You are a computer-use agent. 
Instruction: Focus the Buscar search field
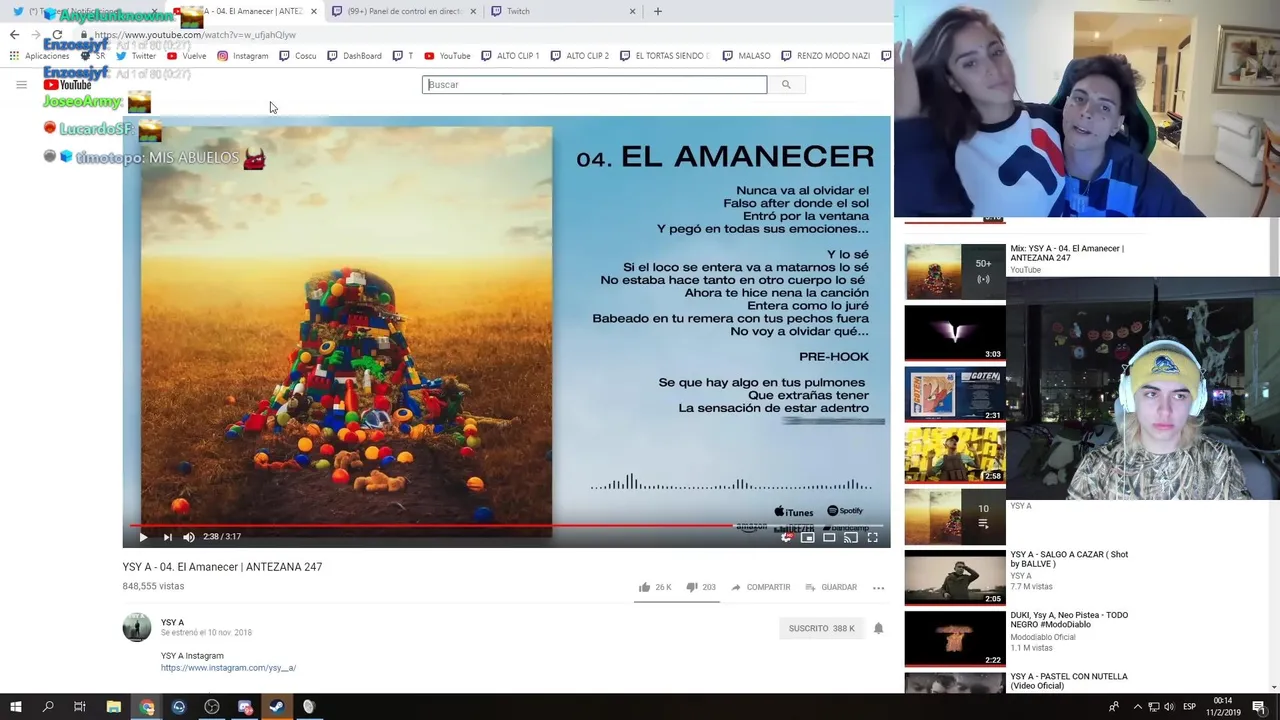(x=594, y=84)
